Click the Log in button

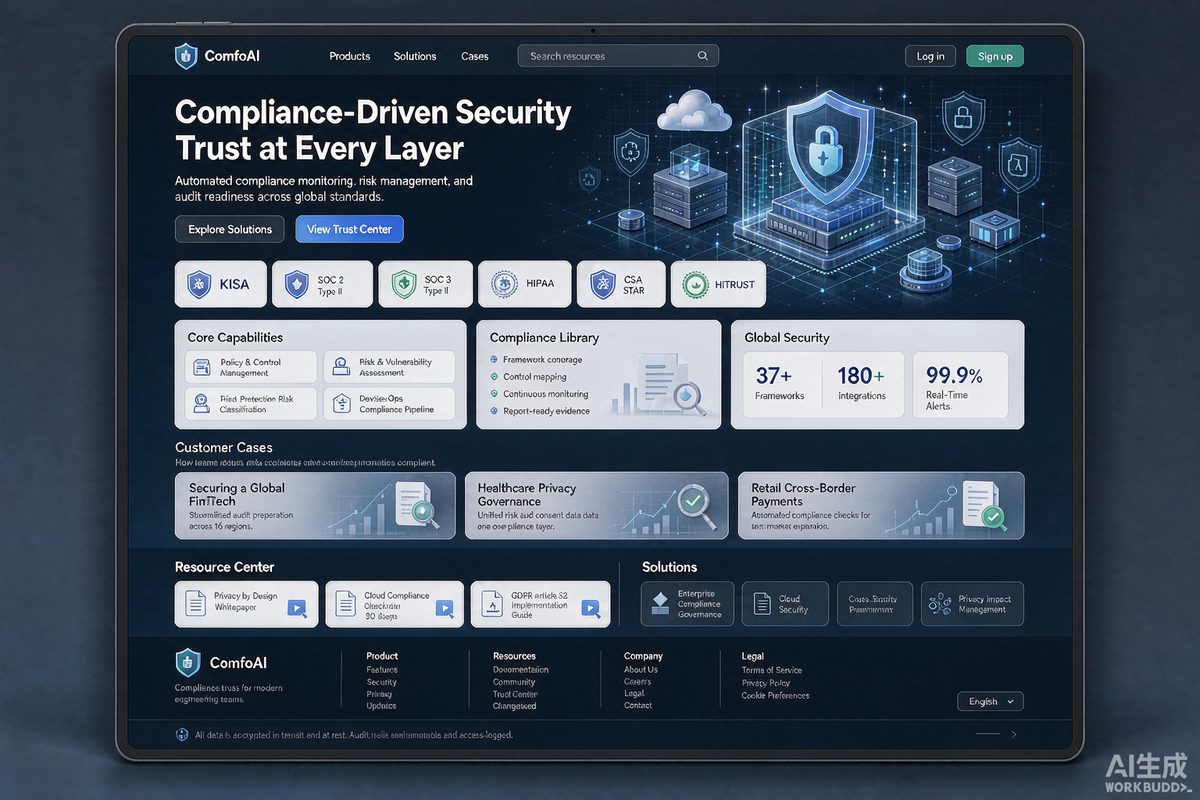pos(930,56)
